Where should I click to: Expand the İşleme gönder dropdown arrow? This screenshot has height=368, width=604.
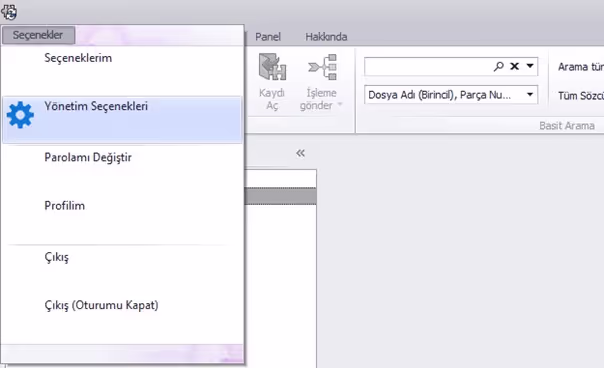(340, 105)
